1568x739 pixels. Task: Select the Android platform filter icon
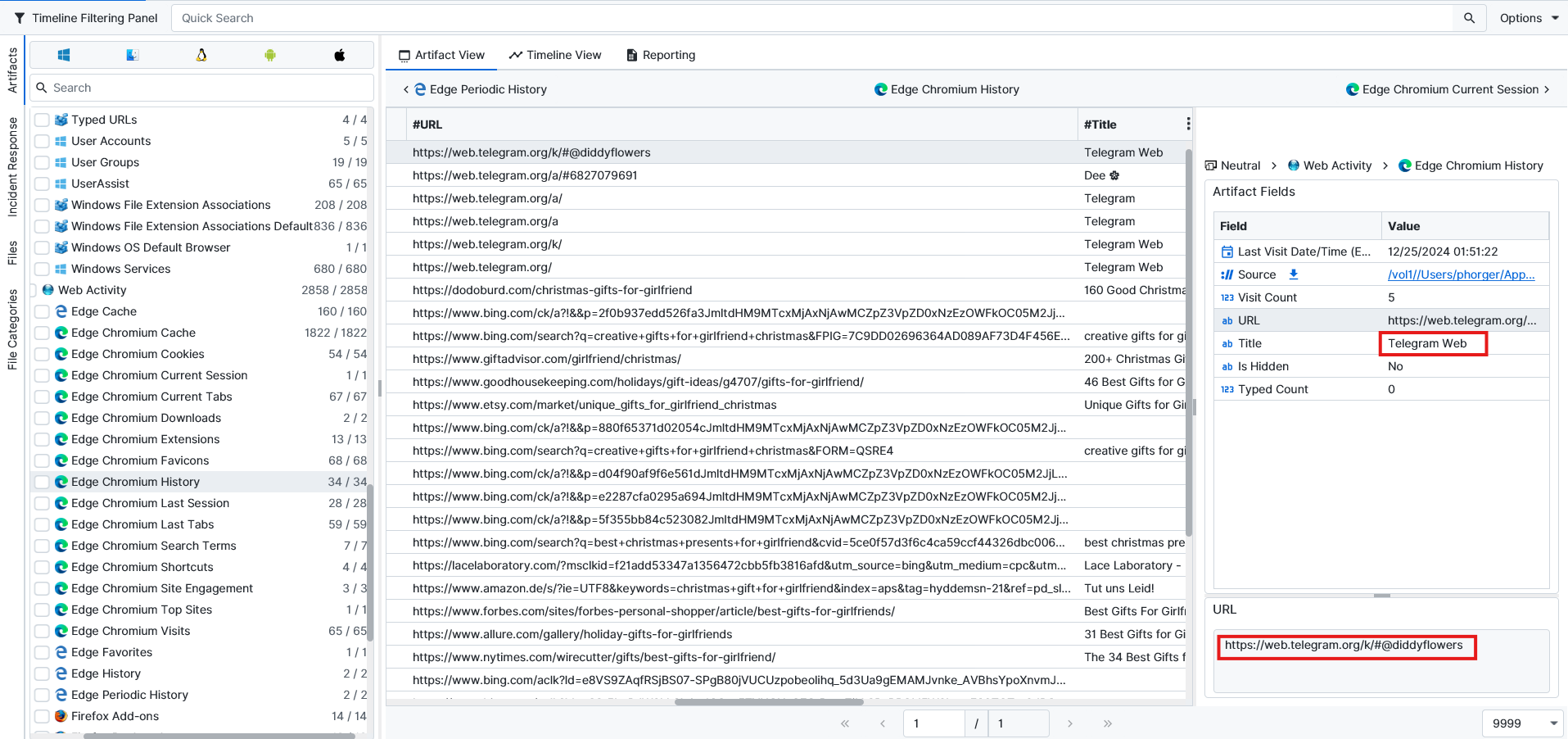coord(270,55)
